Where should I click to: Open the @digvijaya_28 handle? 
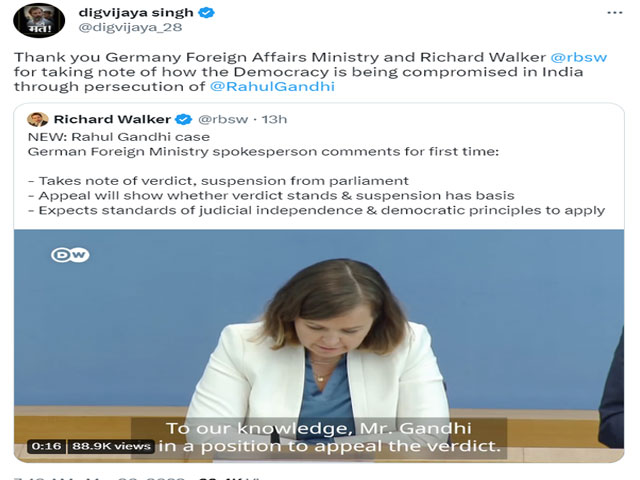pos(130,27)
